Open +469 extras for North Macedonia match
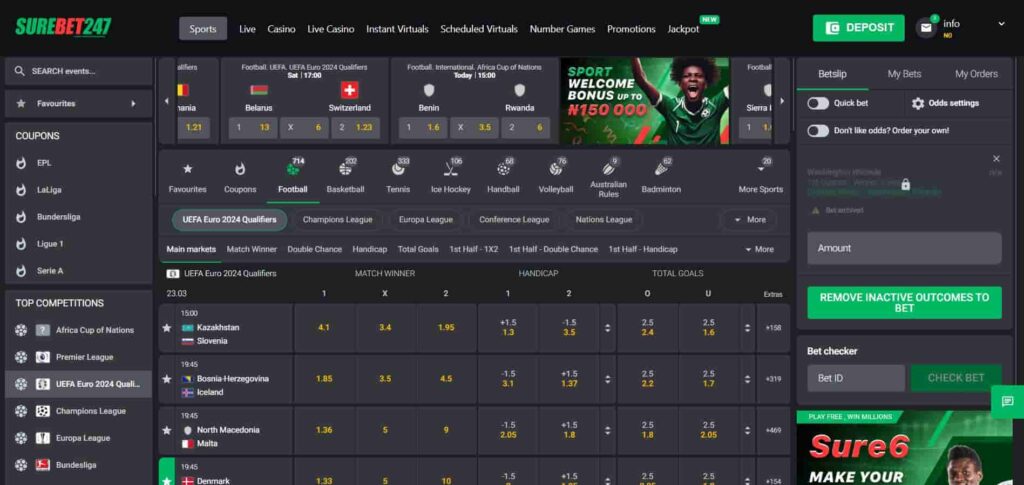 773,431
